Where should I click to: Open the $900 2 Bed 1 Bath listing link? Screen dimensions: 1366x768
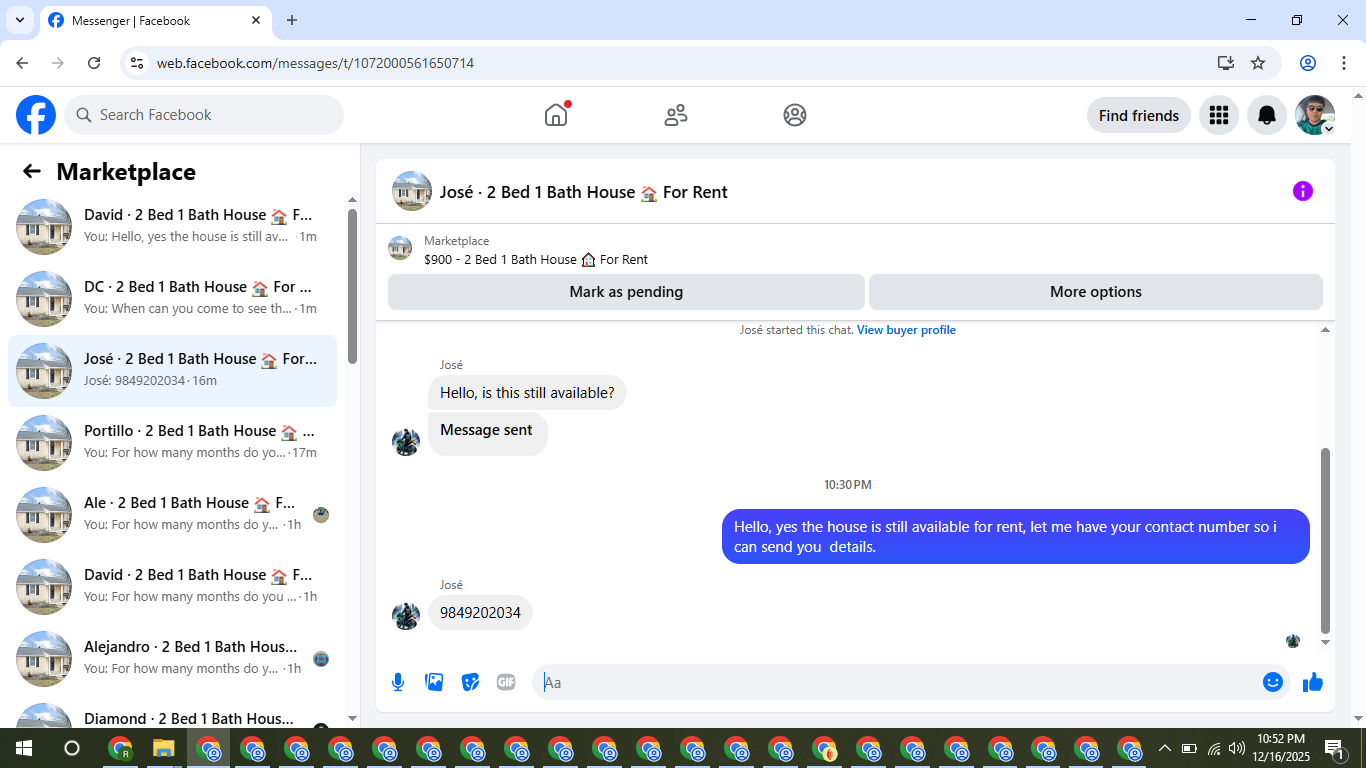[x=536, y=259]
